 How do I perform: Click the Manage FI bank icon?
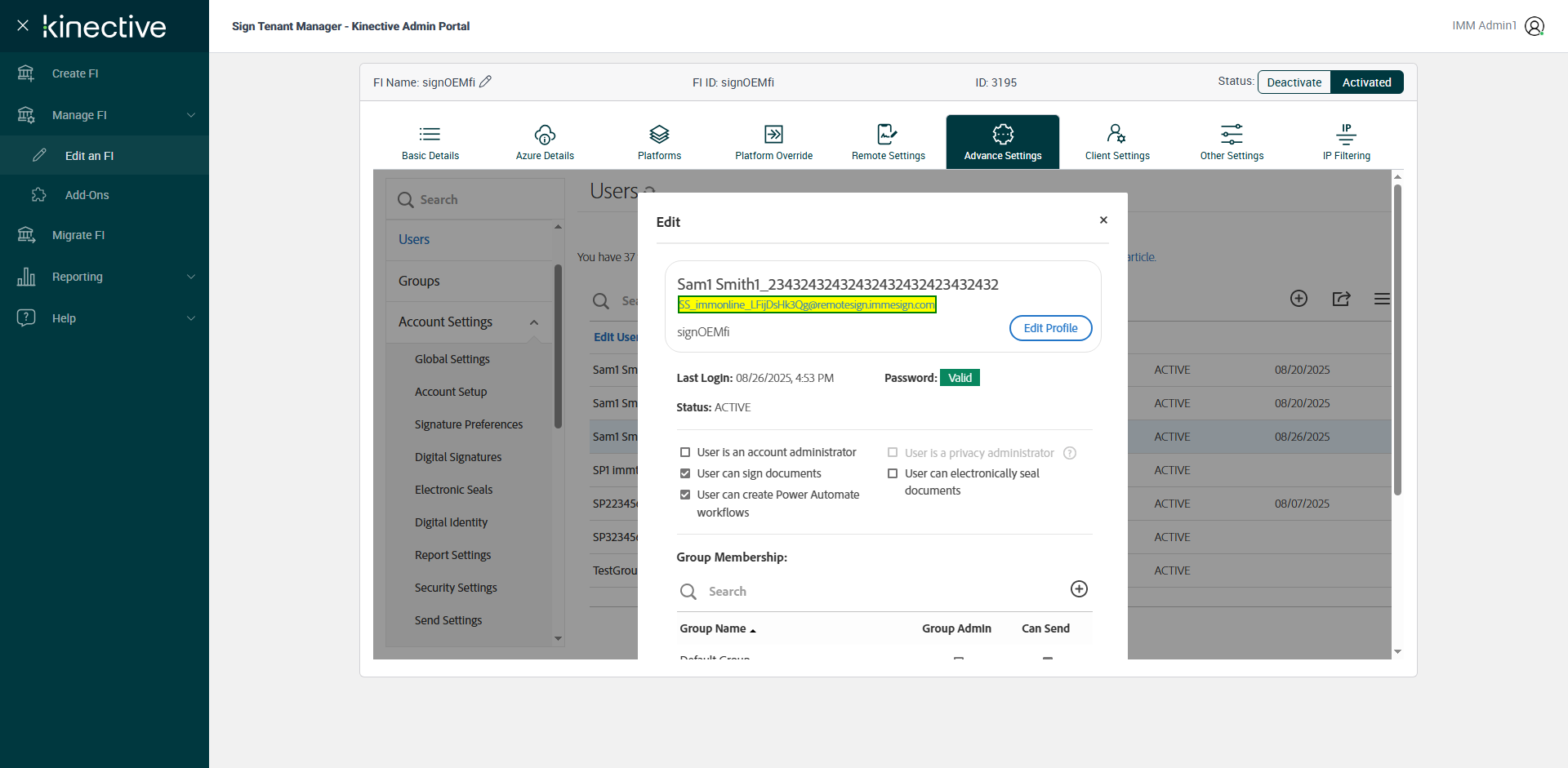26,115
